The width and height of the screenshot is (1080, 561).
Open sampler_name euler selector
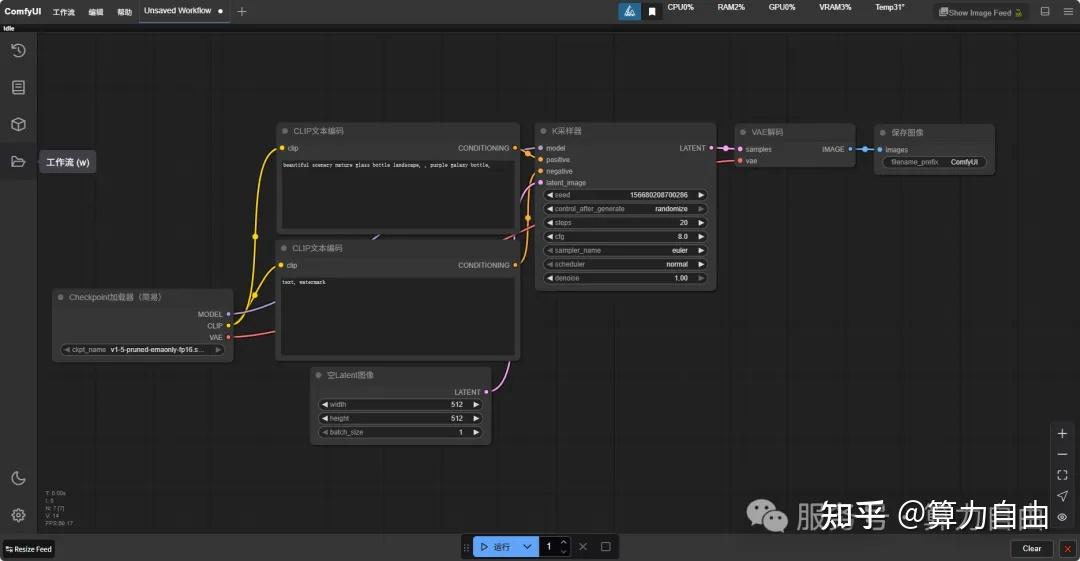pos(625,250)
